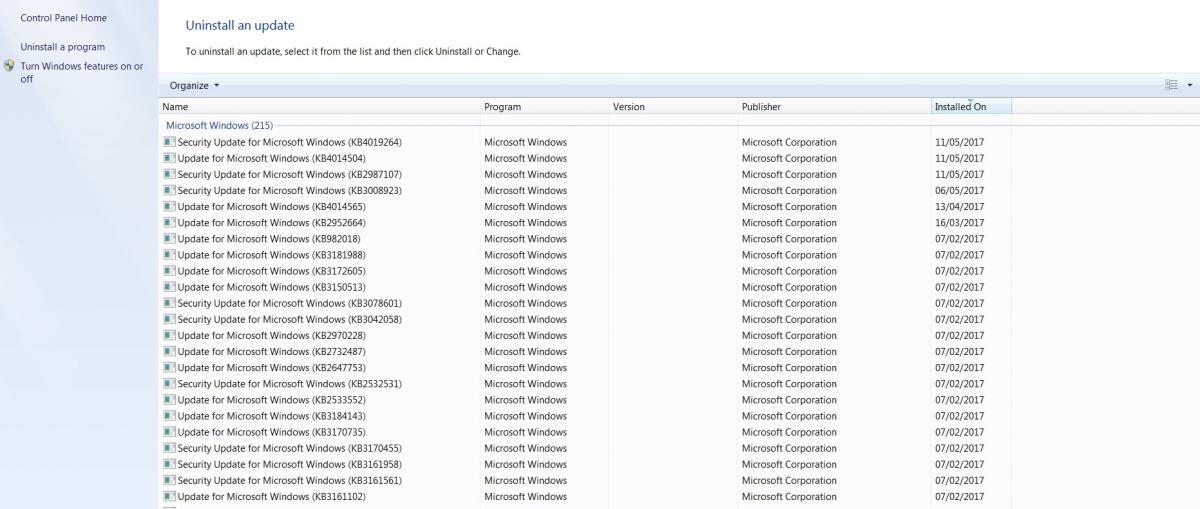Click the icon beside Update KB4014504
The height and width of the screenshot is (509, 1200).
point(169,158)
